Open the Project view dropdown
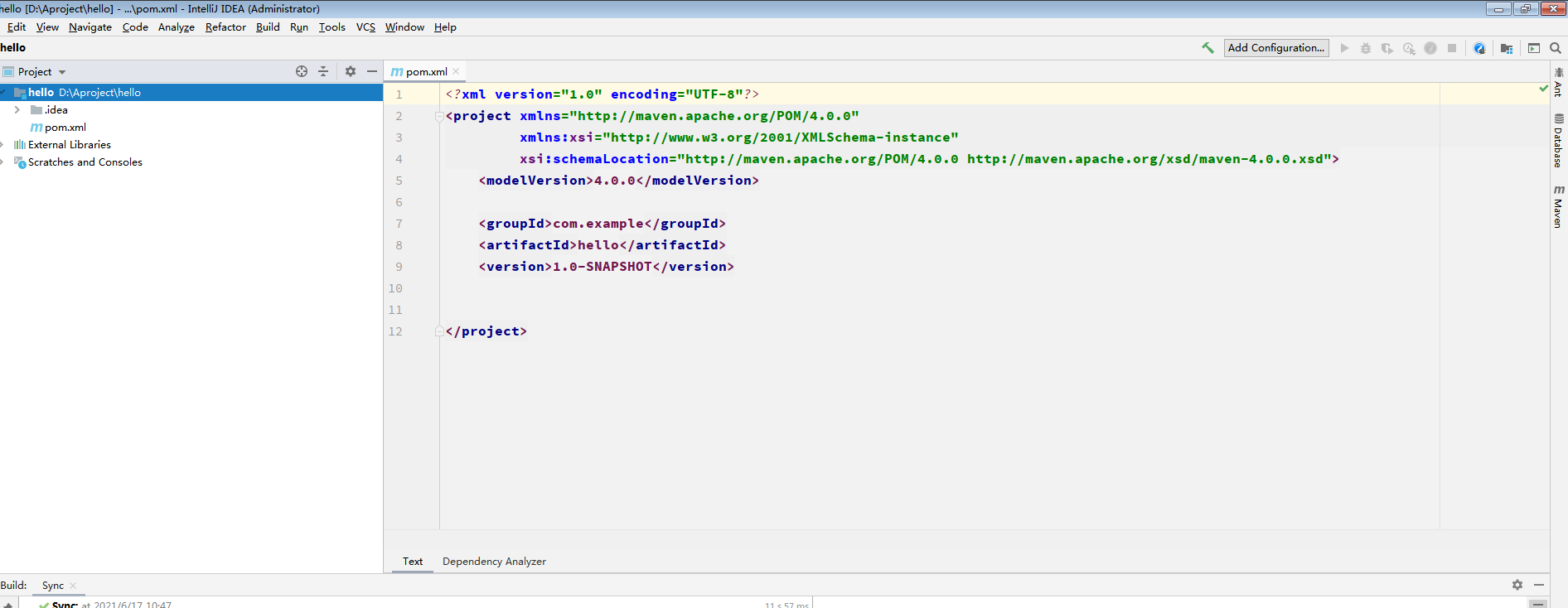The width and height of the screenshot is (1568, 608). (62, 72)
